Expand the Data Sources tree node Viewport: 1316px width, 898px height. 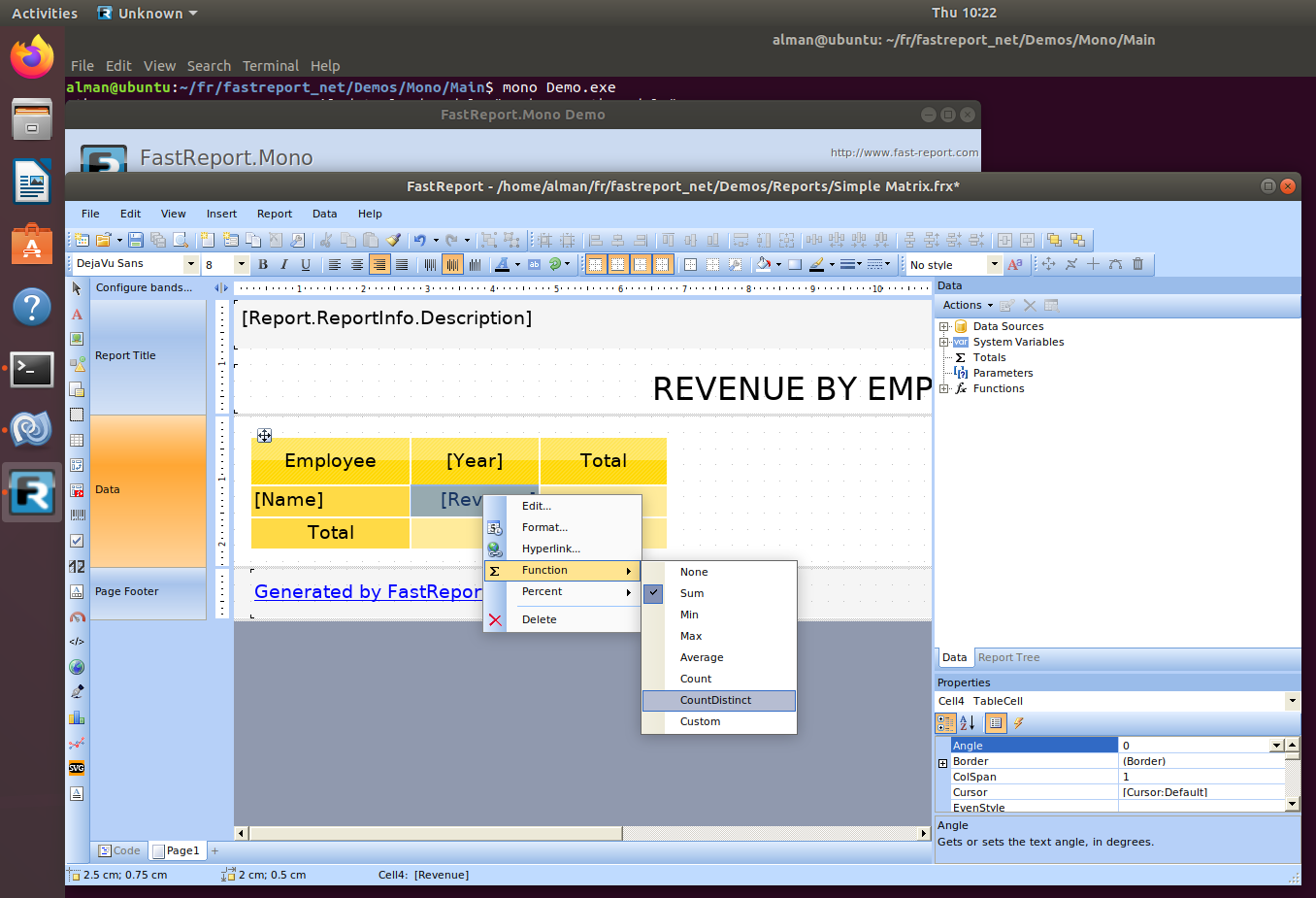(x=943, y=327)
